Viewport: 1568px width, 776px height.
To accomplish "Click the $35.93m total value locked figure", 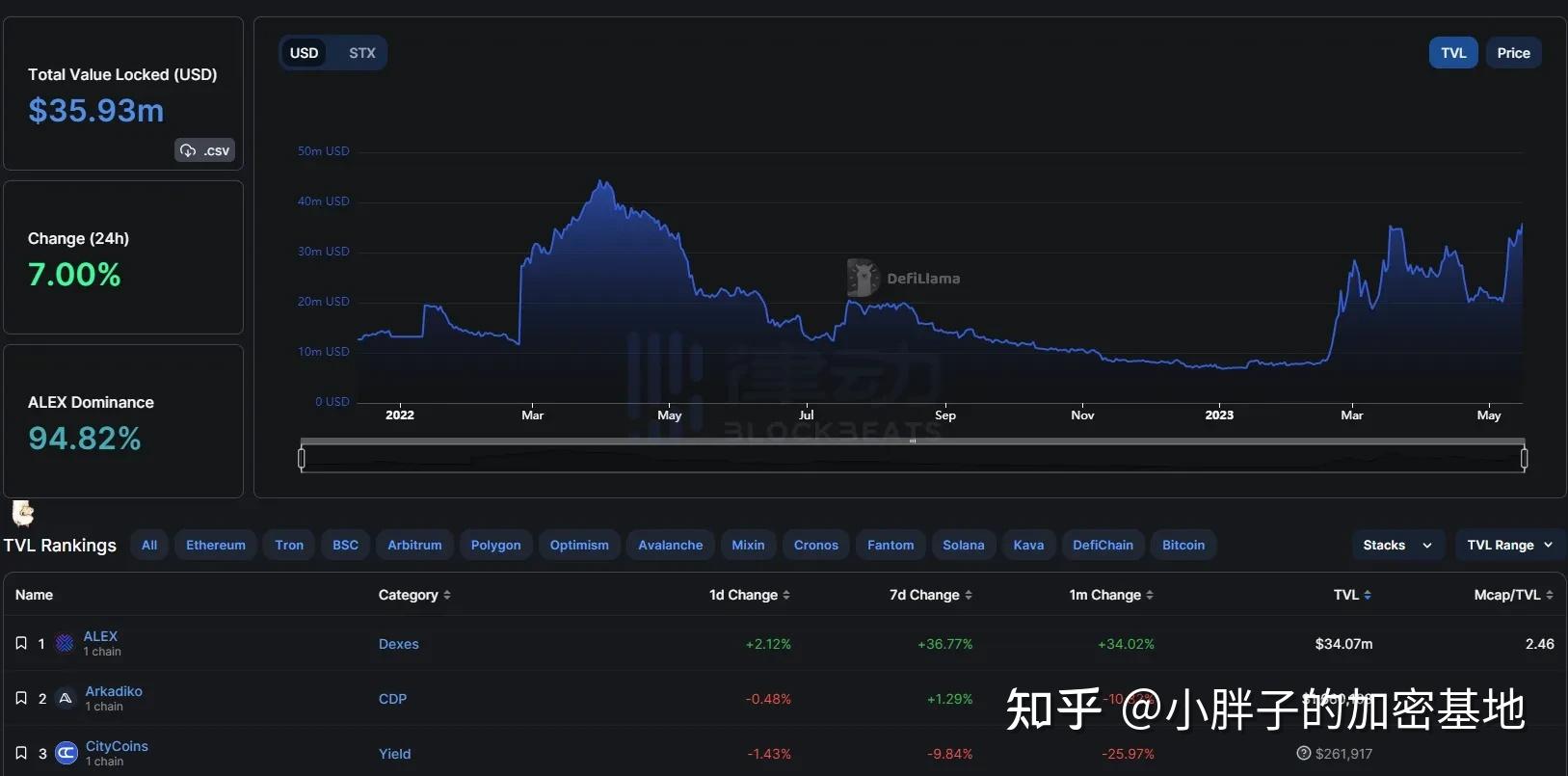I will 96,111.
